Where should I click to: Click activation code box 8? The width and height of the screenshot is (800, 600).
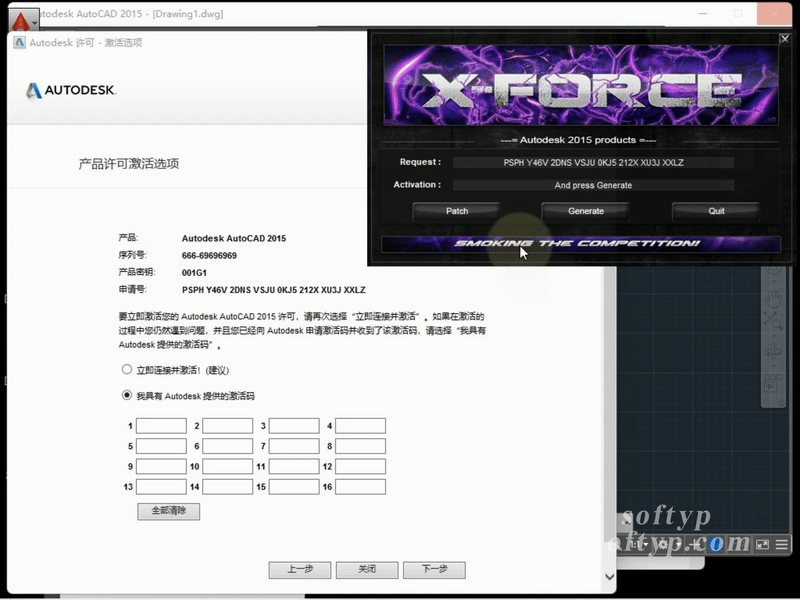pyautogui.click(x=360, y=446)
